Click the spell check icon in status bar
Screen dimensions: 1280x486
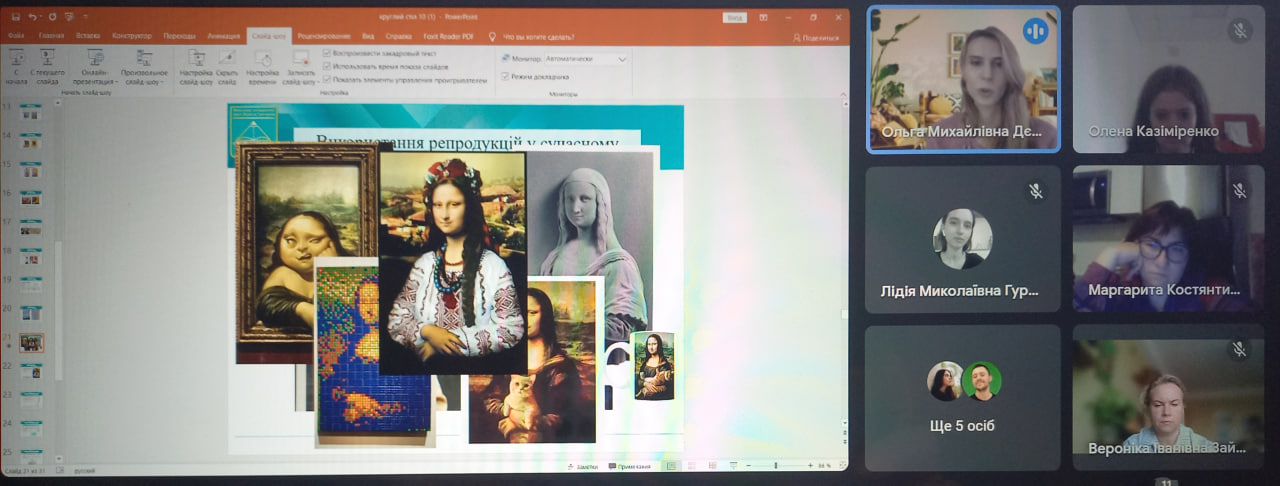pyautogui.click(x=61, y=469)
